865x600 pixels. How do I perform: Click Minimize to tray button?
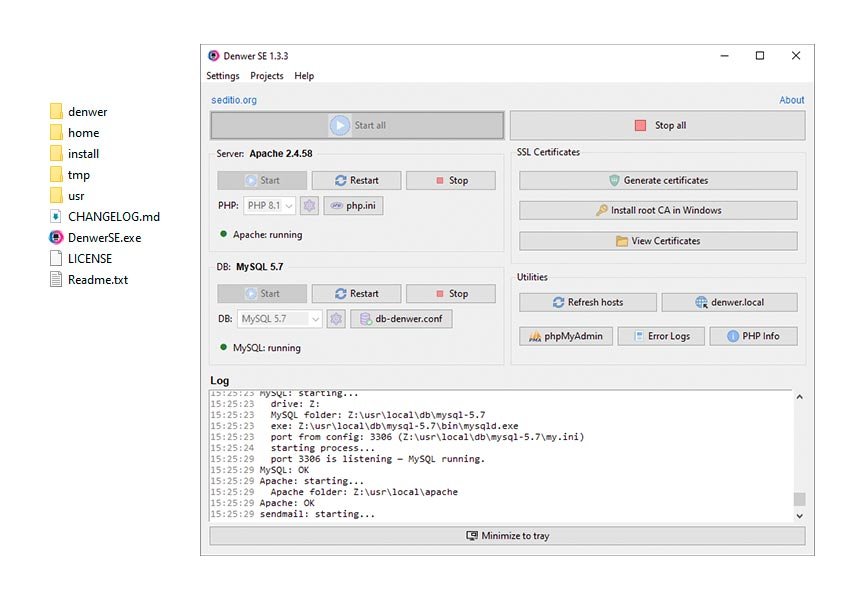(507, 535)
